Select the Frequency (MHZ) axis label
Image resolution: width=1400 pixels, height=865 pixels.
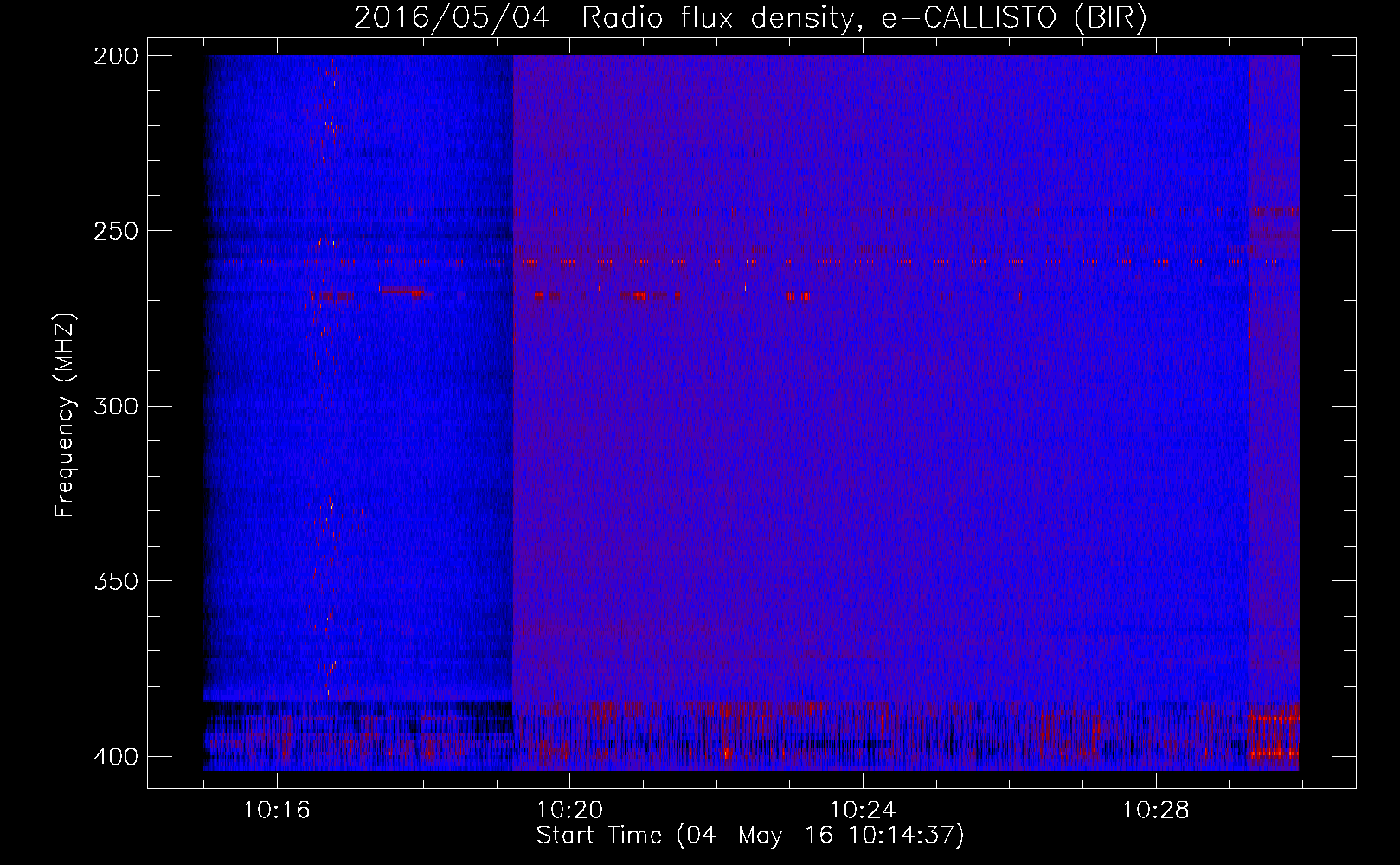tap(65, 415)
